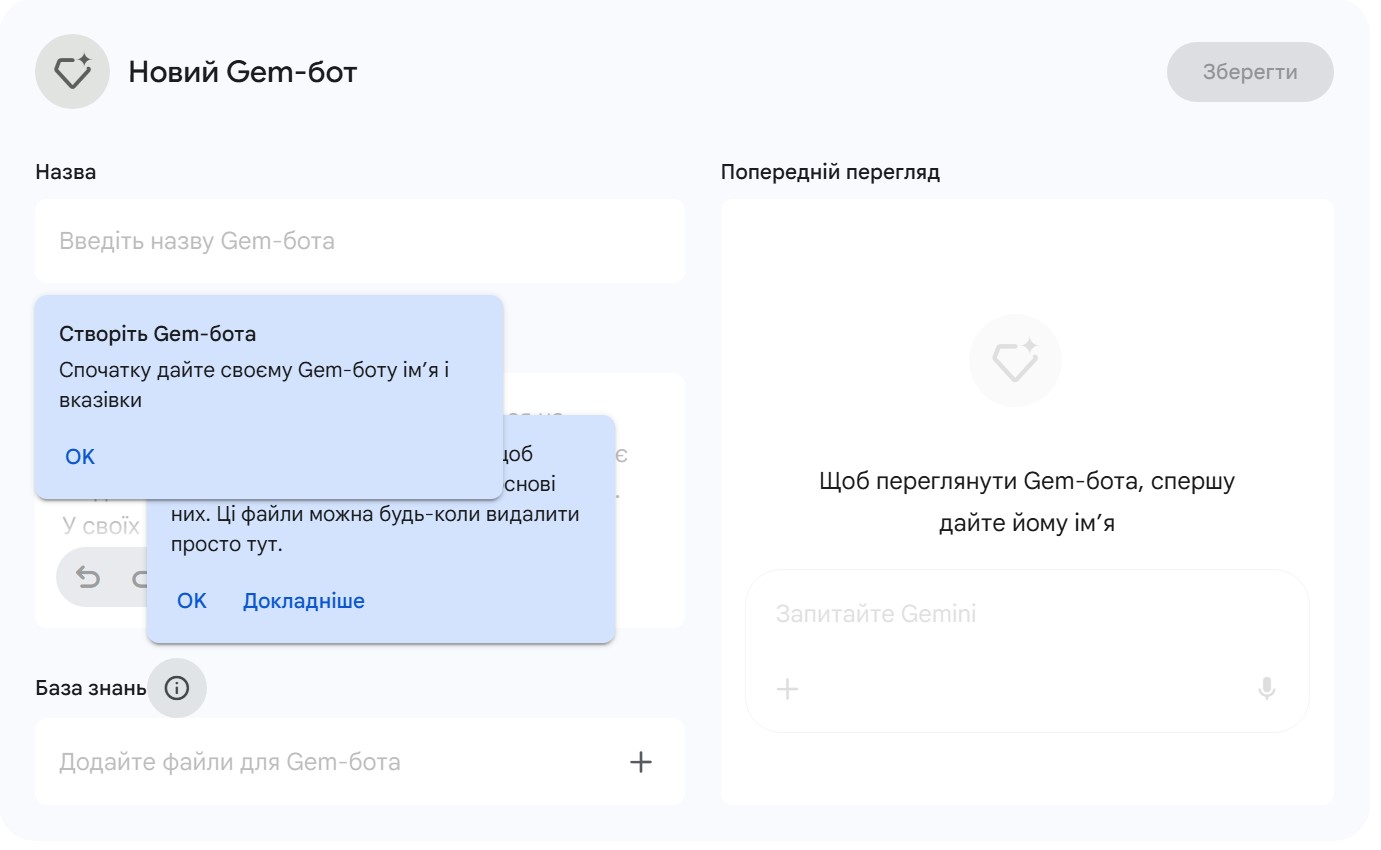Focus the Введіть назву Gem-бота name field

point(360,241)
